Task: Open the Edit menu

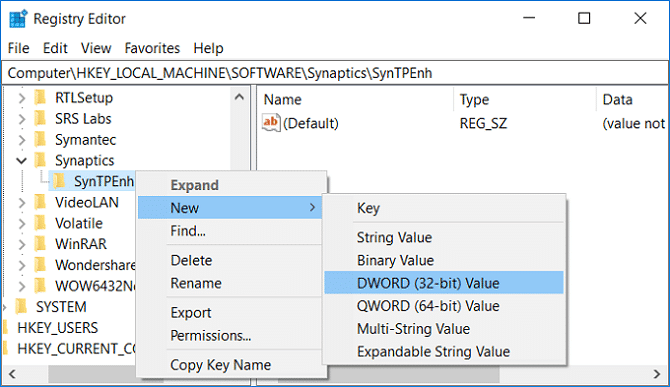Action: (55, 48)
